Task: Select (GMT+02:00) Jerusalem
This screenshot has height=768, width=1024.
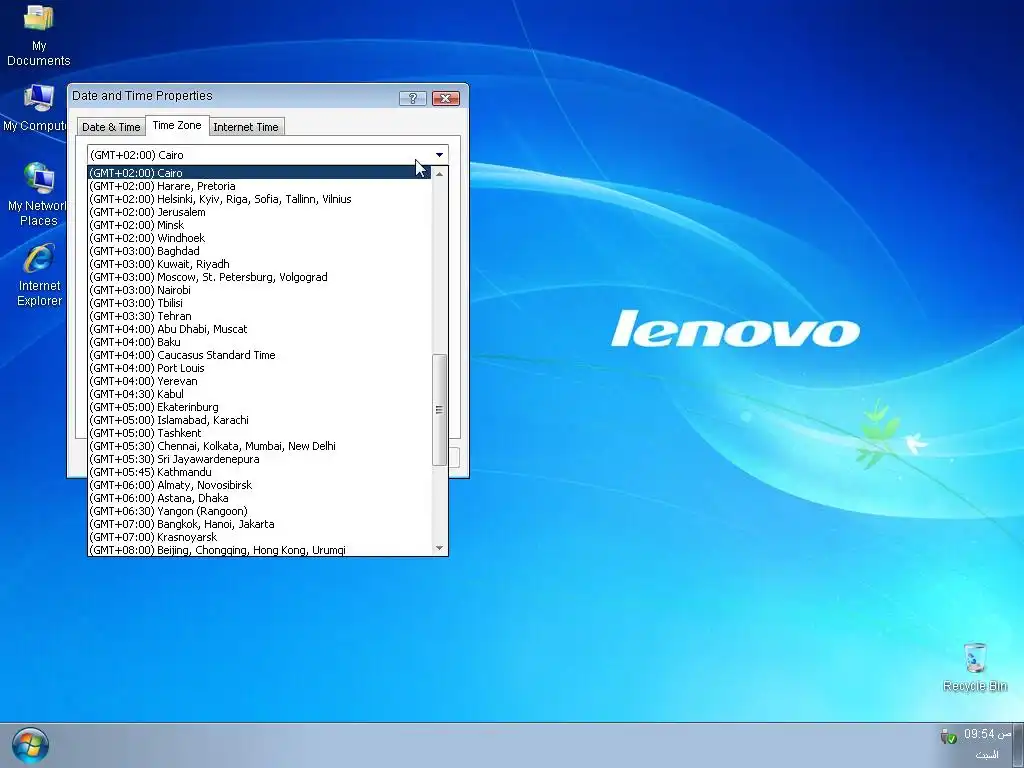Action: [x=259, y=212]
